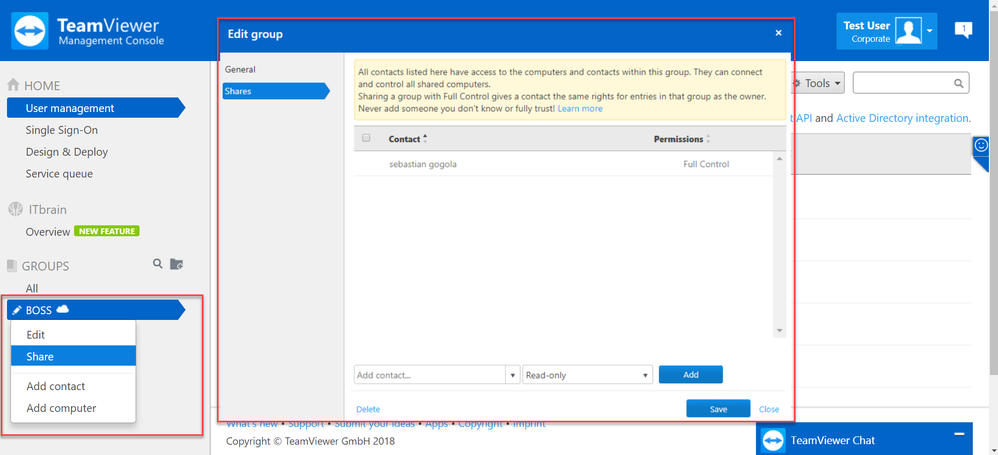The width and height of the screenshot is (998, 455).
Task: Click the TeamViewer Chat logo icon
Action: tap(773, 440)
